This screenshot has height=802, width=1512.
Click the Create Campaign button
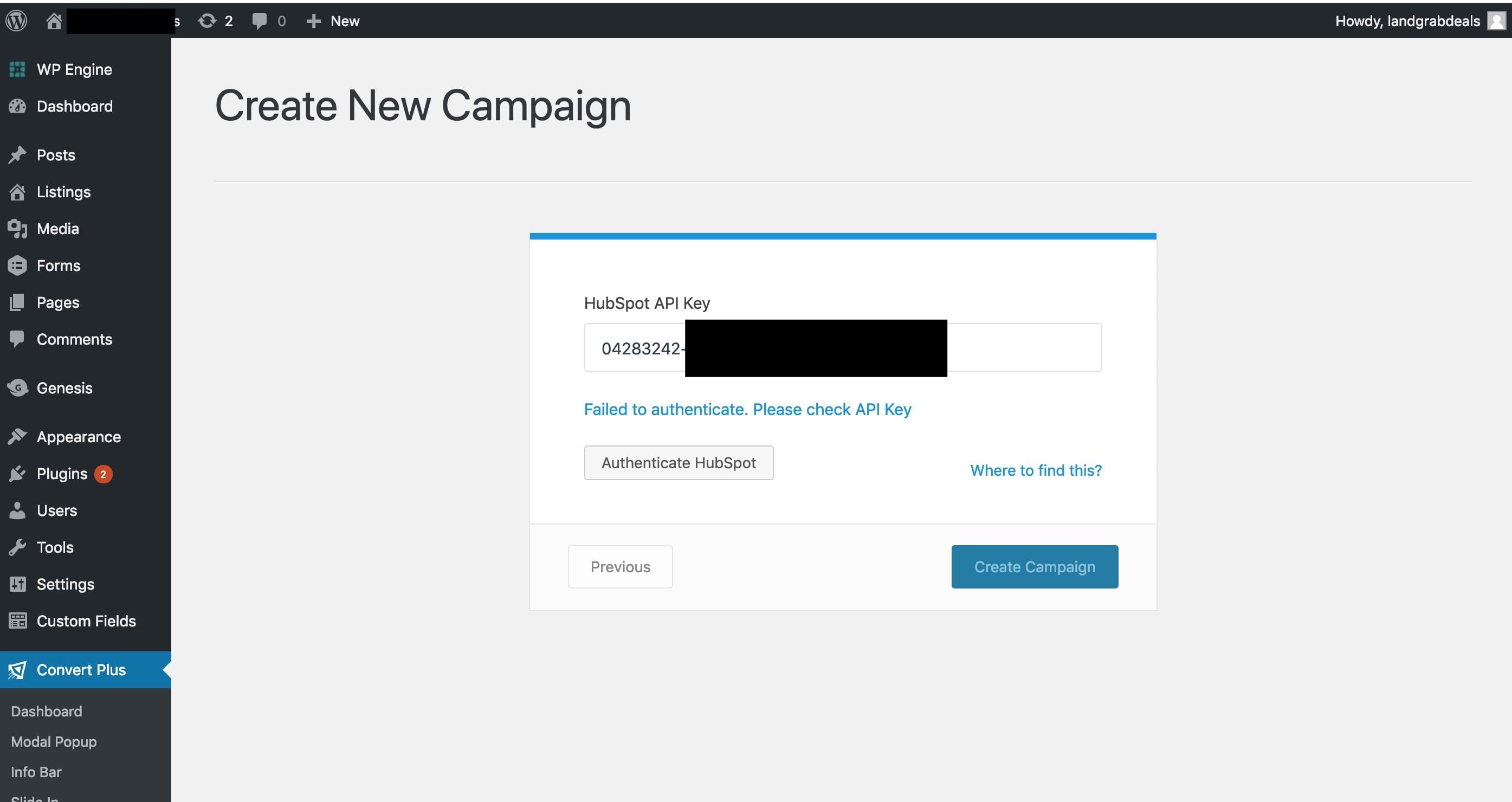[1035, 567]
